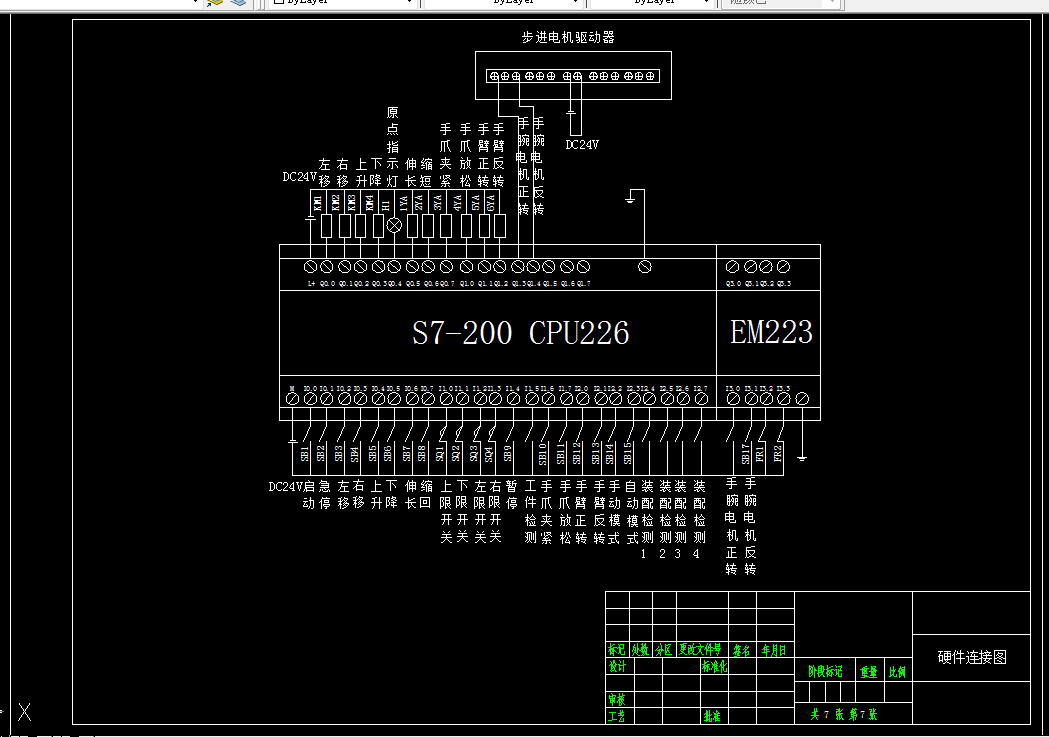The width and height of the screenshot is (1049, 737).
Task: Select the FR2 relay label
Action: coord(777,454)
